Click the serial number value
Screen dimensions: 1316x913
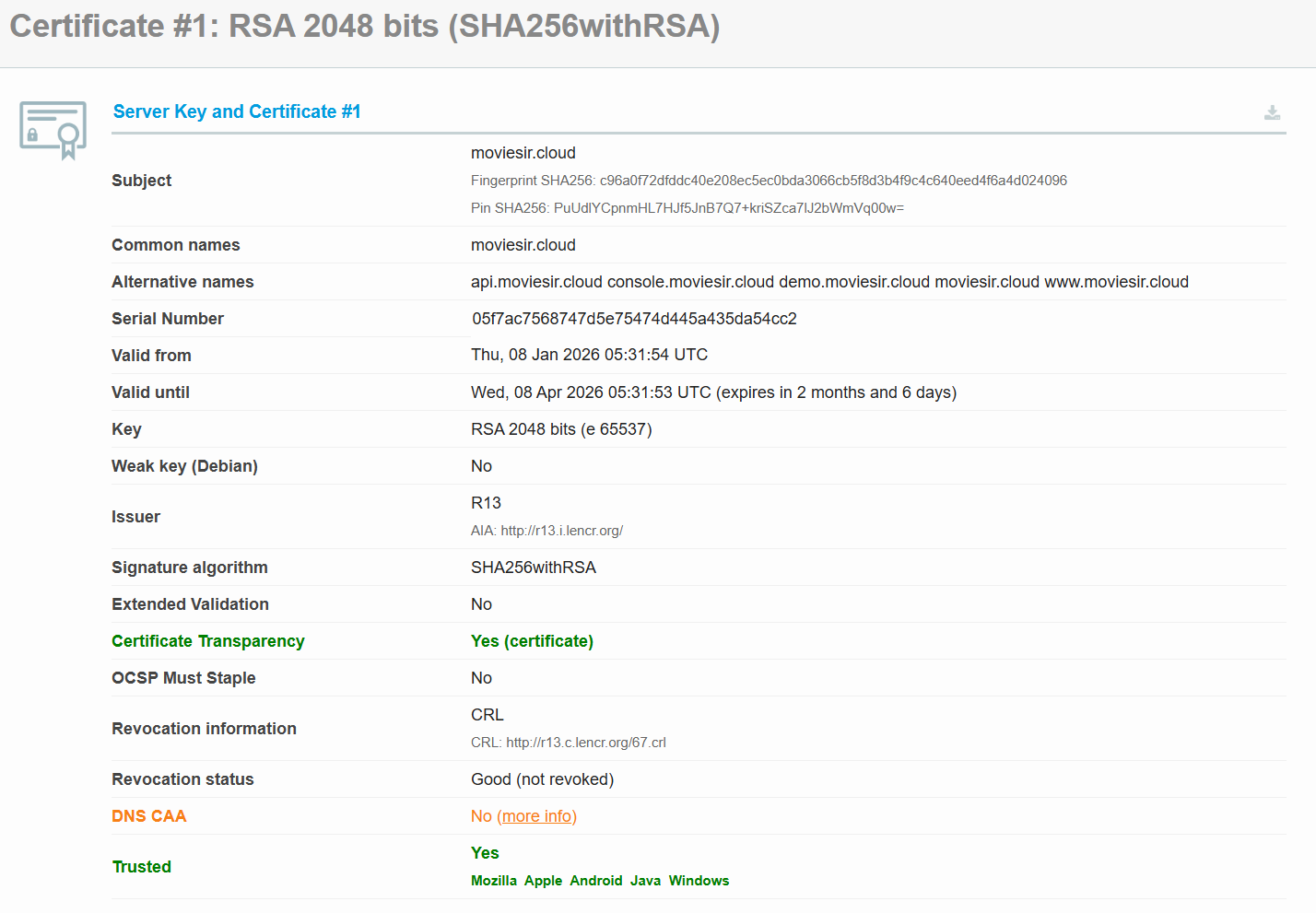click(x=634, y=319)
